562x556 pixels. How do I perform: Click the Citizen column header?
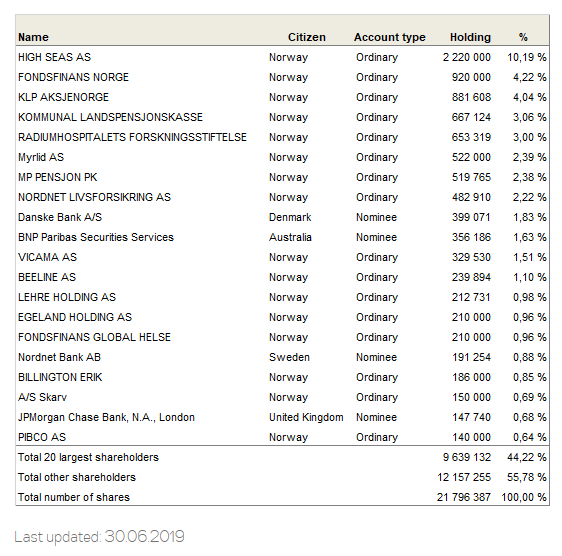point(307,37)
